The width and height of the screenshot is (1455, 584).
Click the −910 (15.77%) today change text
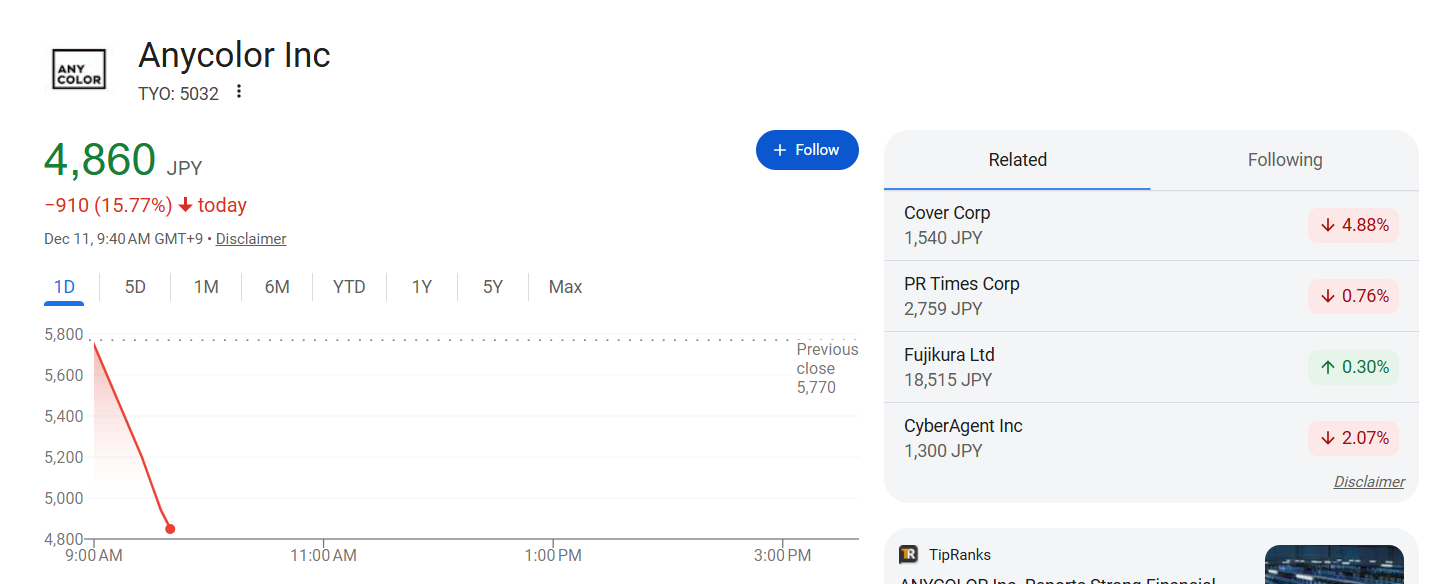146,205
